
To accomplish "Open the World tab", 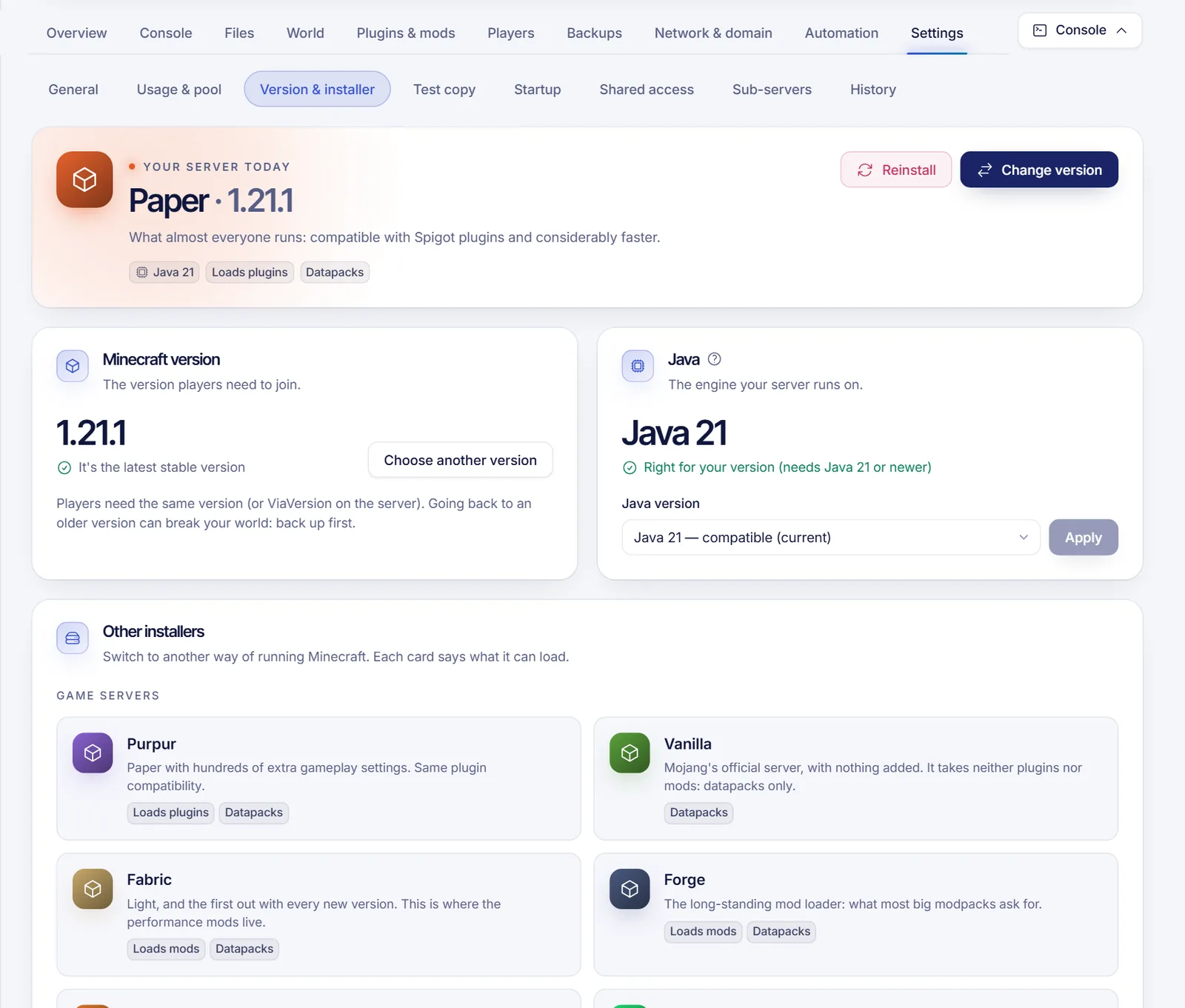I will [x=305, y=33].
